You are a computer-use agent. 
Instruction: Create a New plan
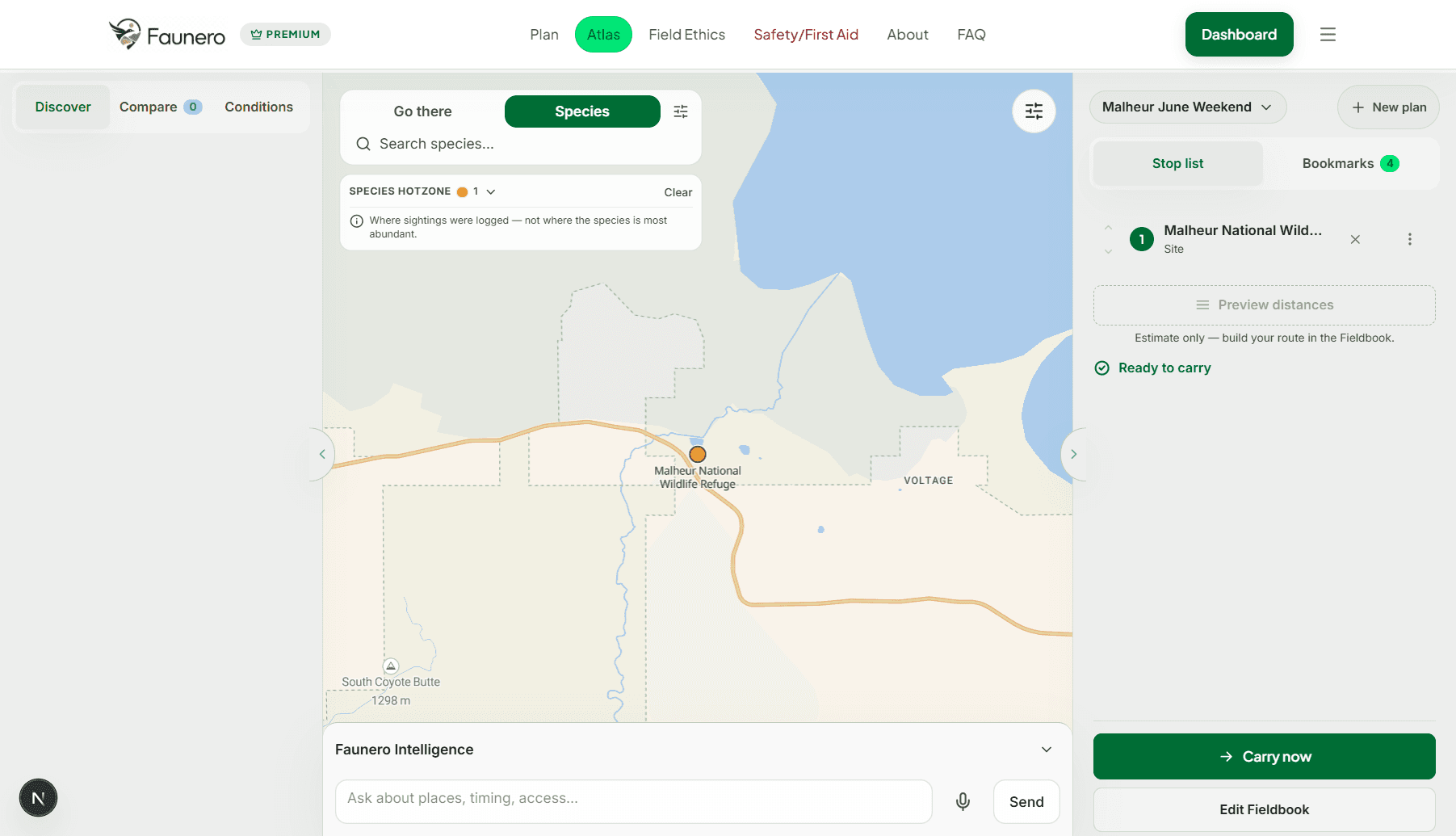(x=1388, y=107)
